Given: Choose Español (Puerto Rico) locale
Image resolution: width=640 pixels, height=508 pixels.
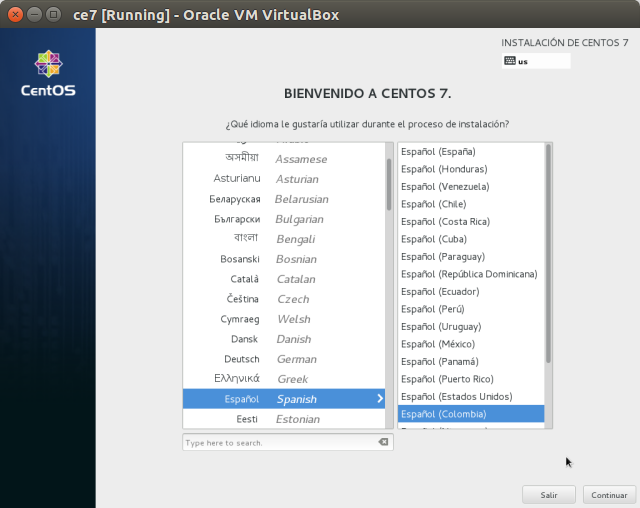Looking at the screenshot, I should point(471,379).
